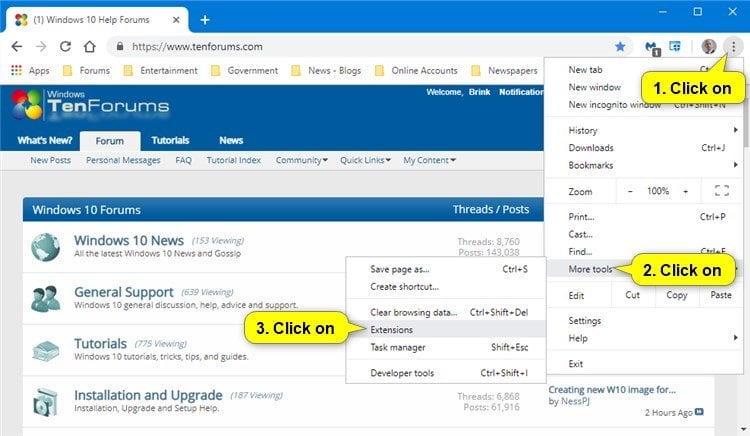The width and height of the screenshot is (750, 436).
Task: Click the browser Back arrow
Action: (x=17, y=46)
